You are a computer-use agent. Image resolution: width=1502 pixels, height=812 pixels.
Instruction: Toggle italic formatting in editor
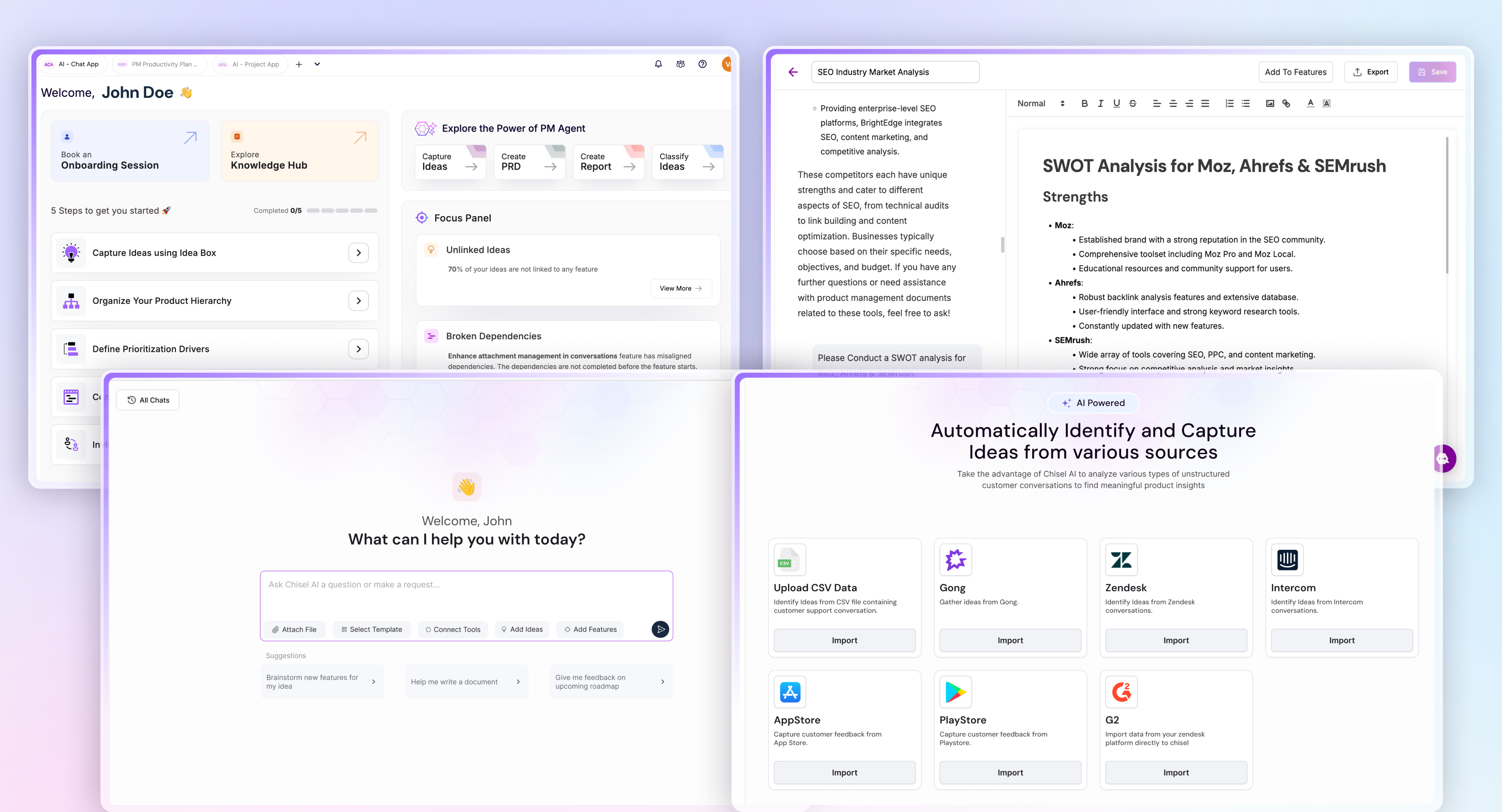[x=1100, y=104]
